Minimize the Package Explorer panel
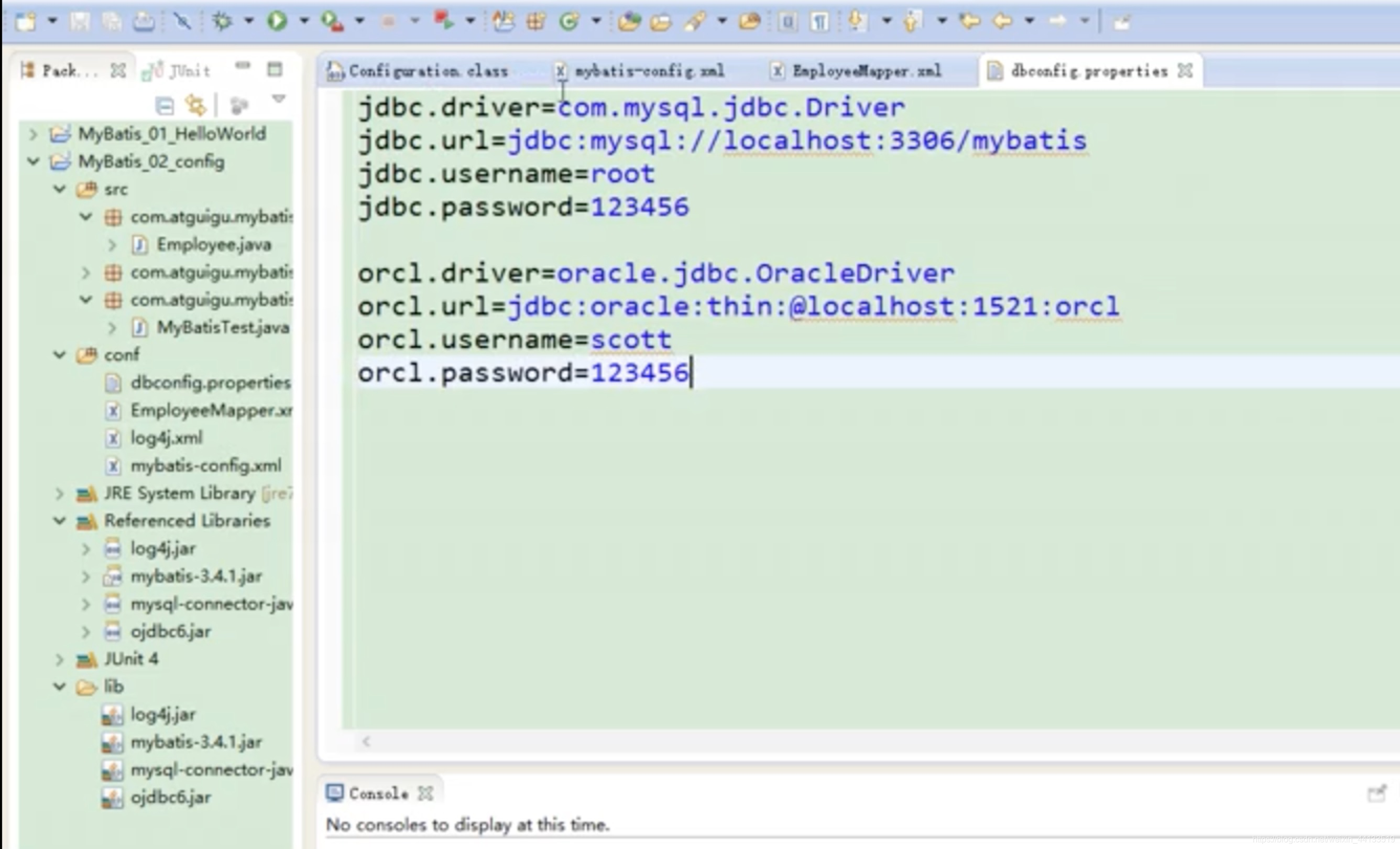 (243, 66)
